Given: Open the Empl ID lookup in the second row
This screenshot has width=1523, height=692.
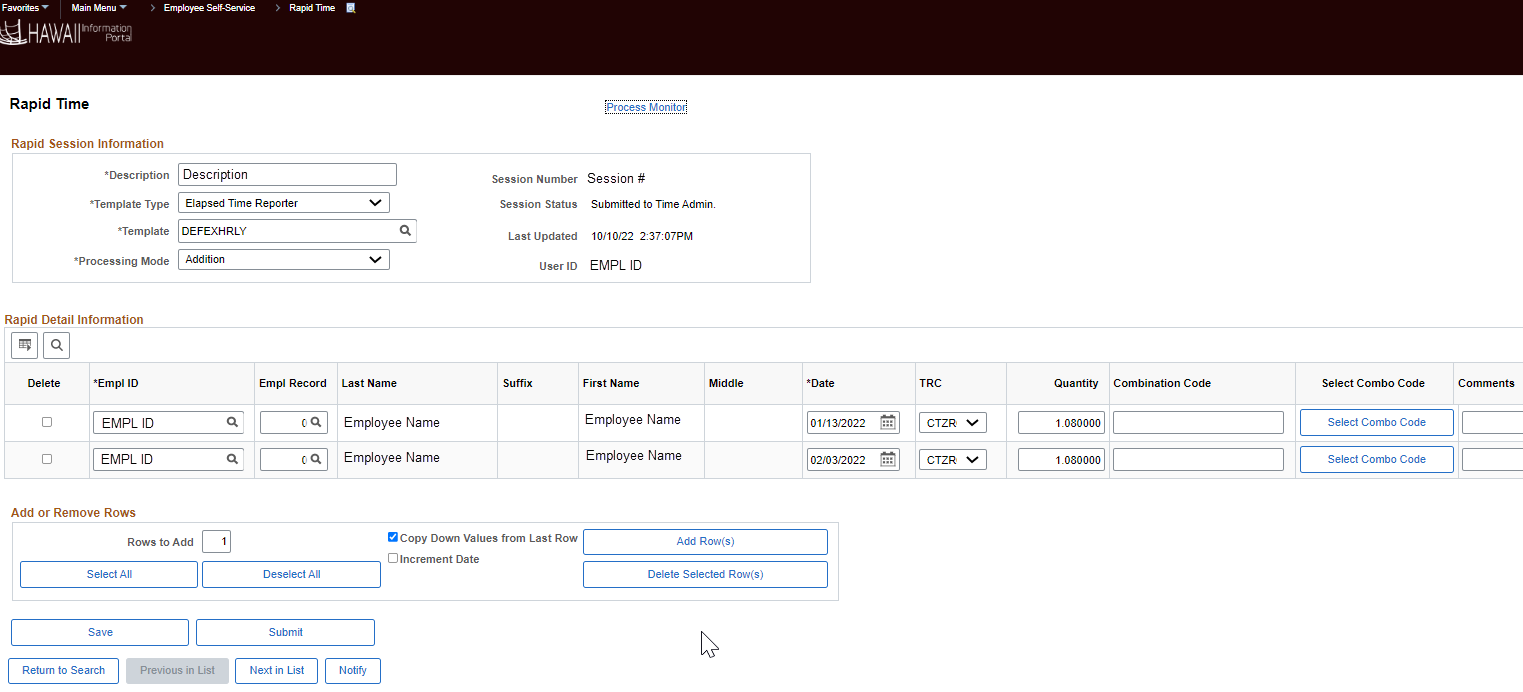Looking at the screenshot, I should coord(232,458).
